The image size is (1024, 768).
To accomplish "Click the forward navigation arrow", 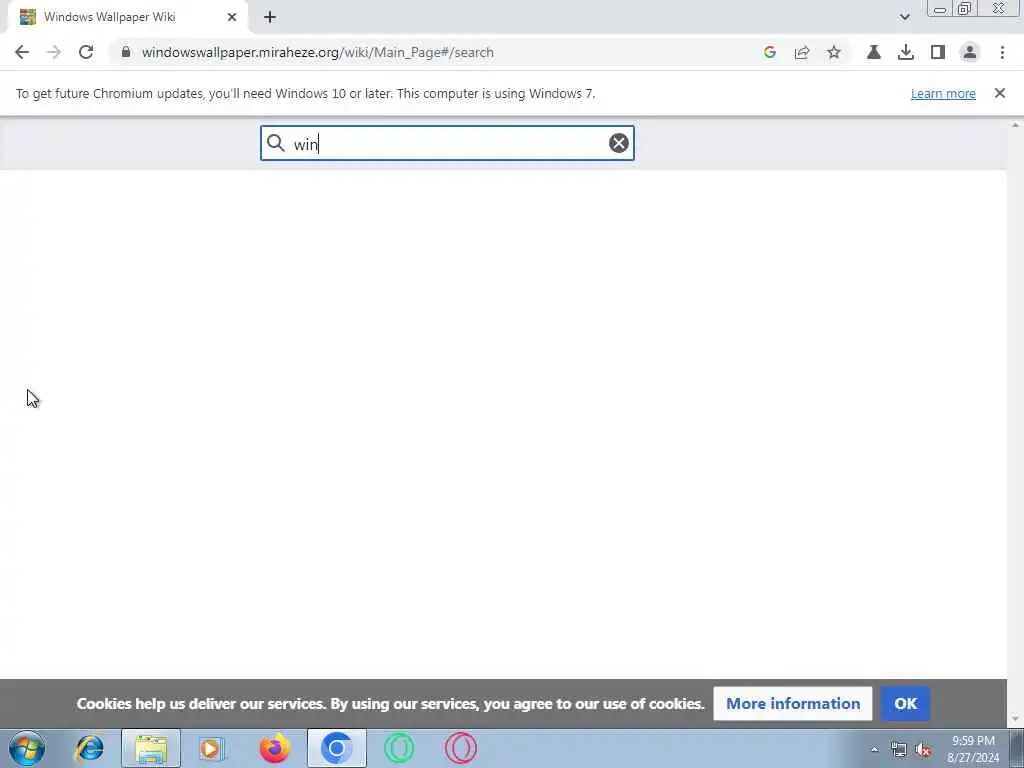I will [x=54, y=52].
